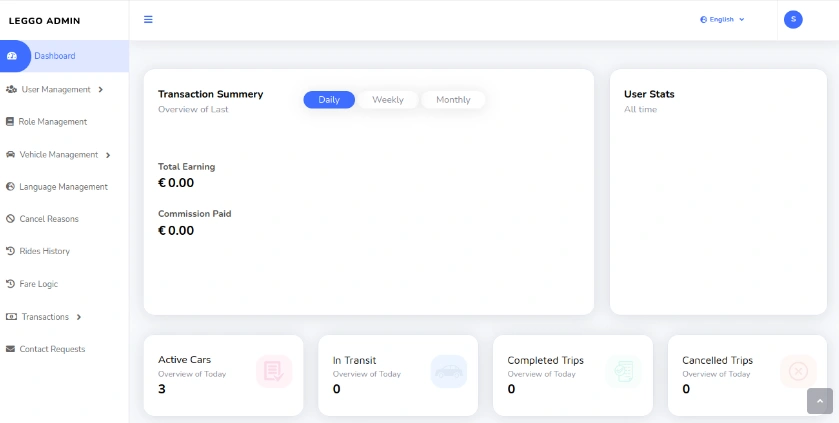
Task: Open Contact Requests from the sidebar
Action: 52,349
